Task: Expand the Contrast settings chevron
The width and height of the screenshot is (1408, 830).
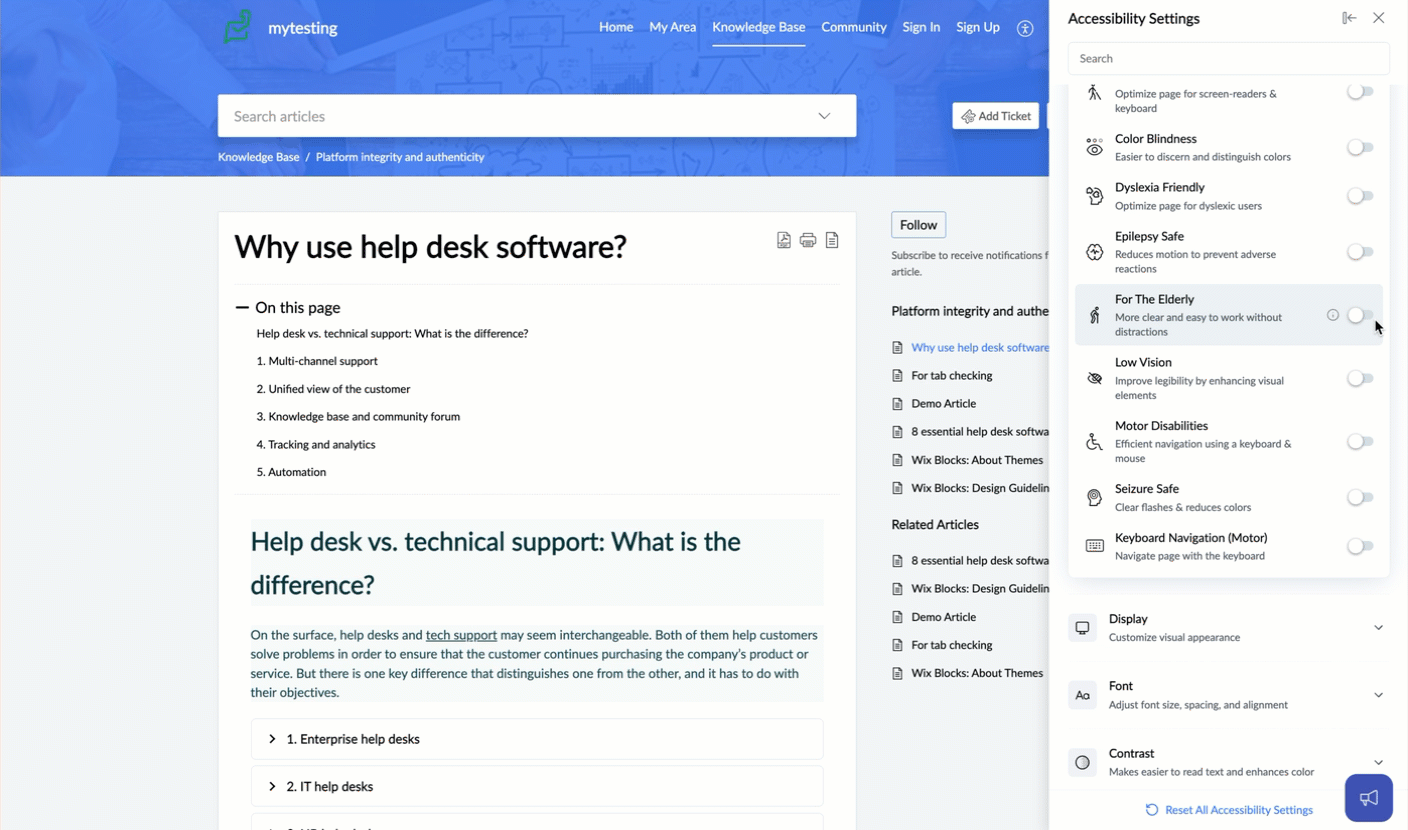Action: click(x=1378, y=762)
